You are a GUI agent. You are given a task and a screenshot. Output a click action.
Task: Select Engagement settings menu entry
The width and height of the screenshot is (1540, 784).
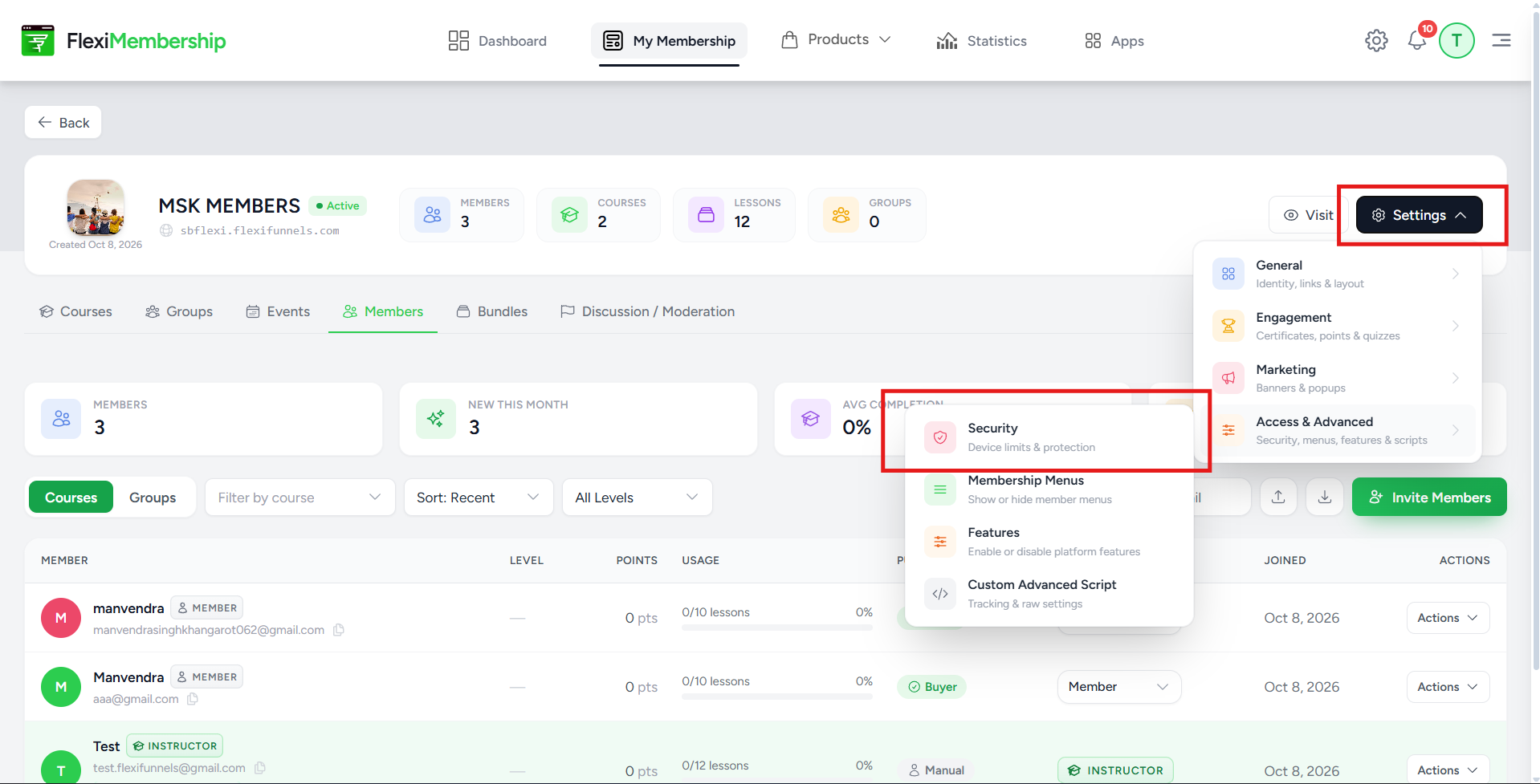point(1337,326)
